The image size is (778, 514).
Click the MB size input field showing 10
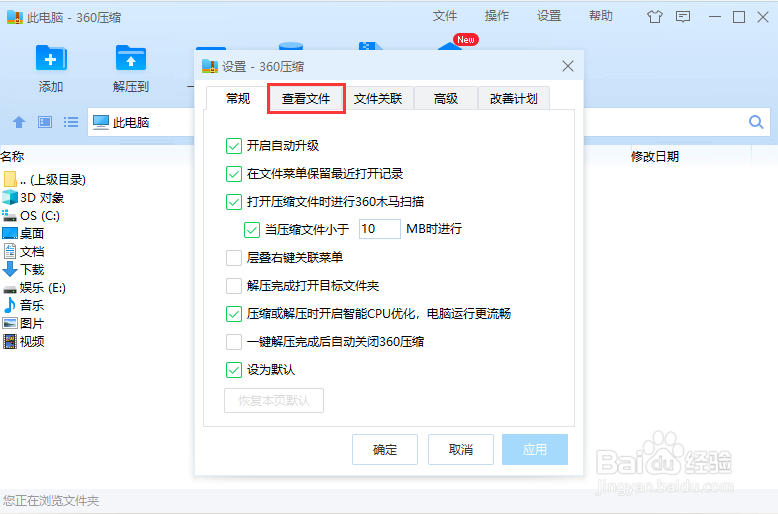(380, 229)
